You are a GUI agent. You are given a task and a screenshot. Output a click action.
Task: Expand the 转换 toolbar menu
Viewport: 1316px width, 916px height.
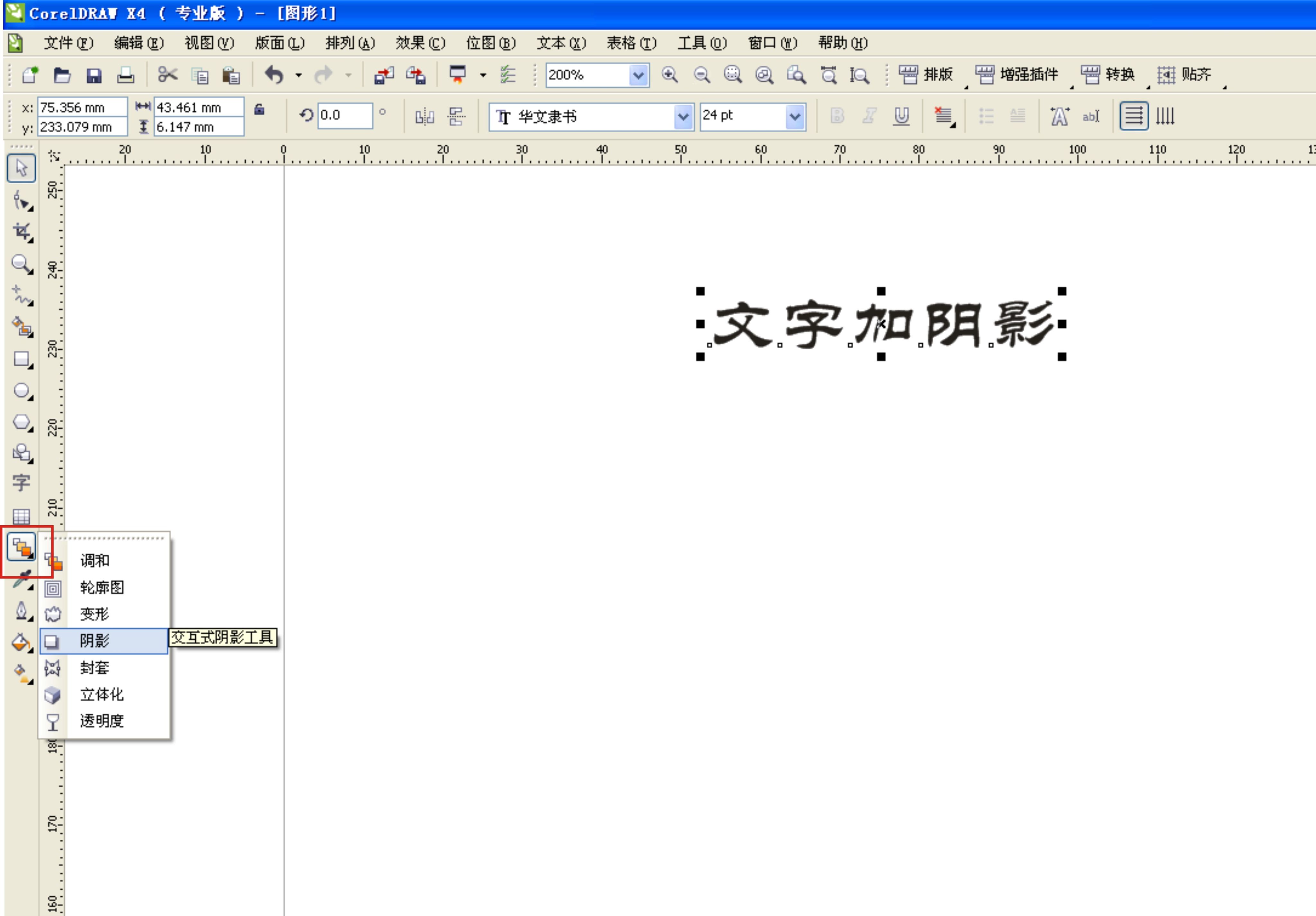point(1107,75)
